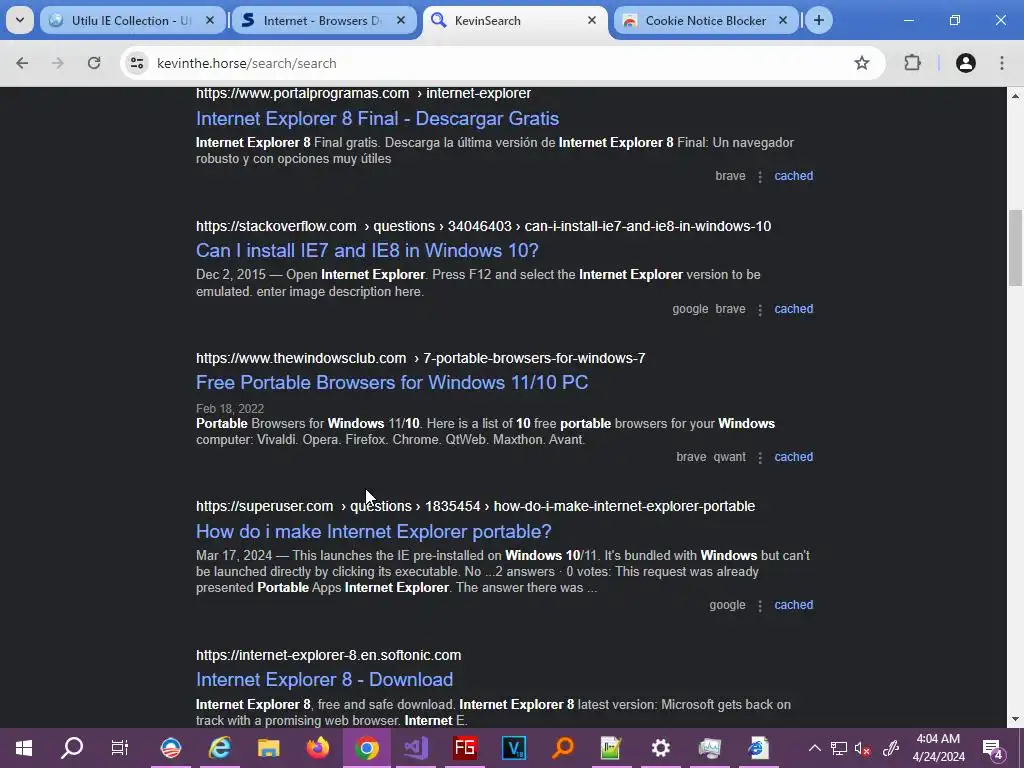Expand options dots for stackoverflow result
Image resolution: width=1024 pixels, height=768 pixels.
click(760, 310)
